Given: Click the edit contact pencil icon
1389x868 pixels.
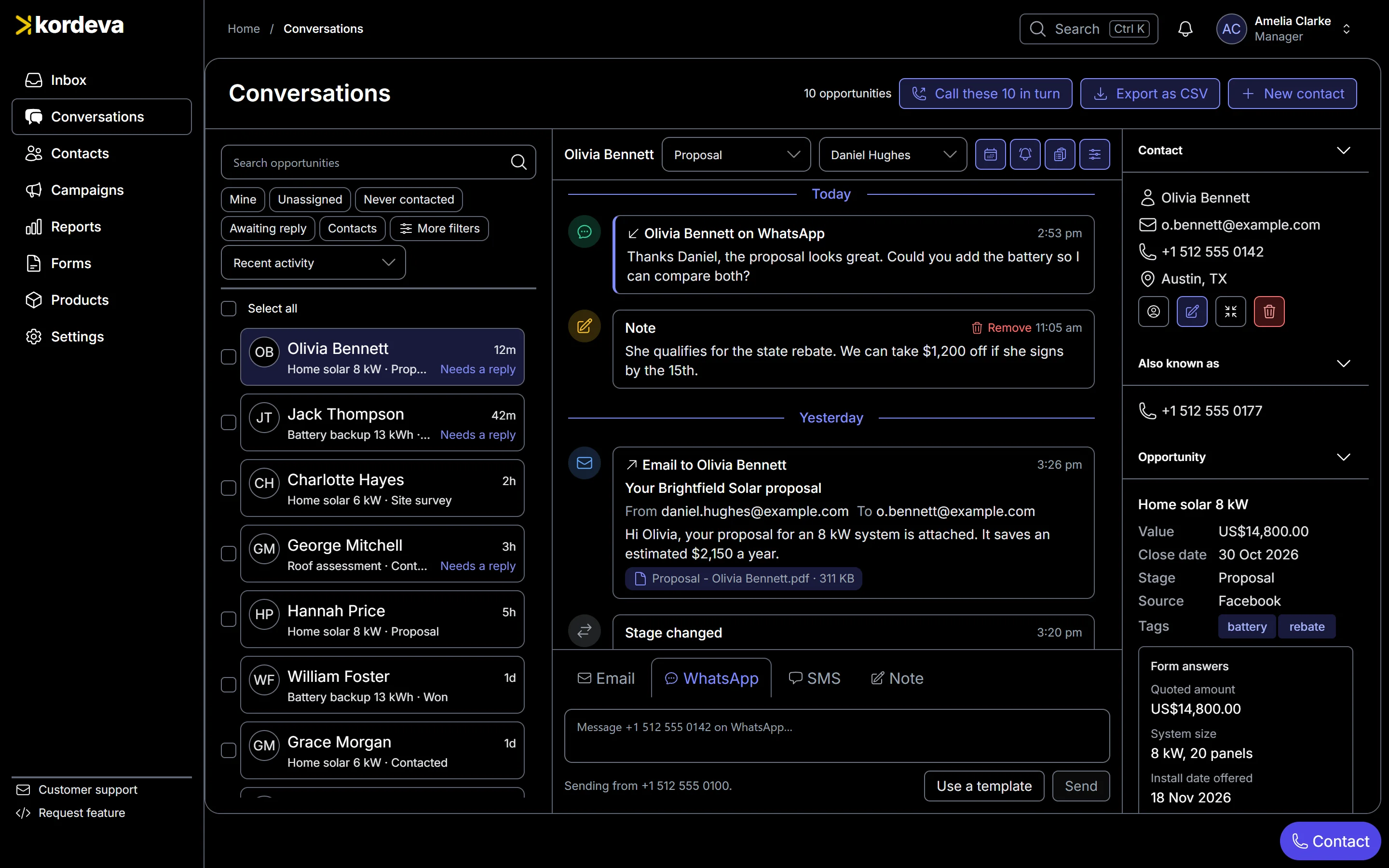Looking at the screenshot, I should [1192, 311].
